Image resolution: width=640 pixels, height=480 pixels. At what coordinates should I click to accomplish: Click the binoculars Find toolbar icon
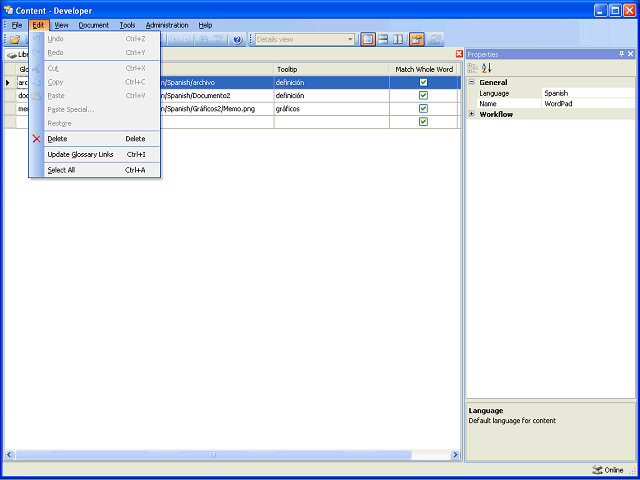tap(204, 40)
